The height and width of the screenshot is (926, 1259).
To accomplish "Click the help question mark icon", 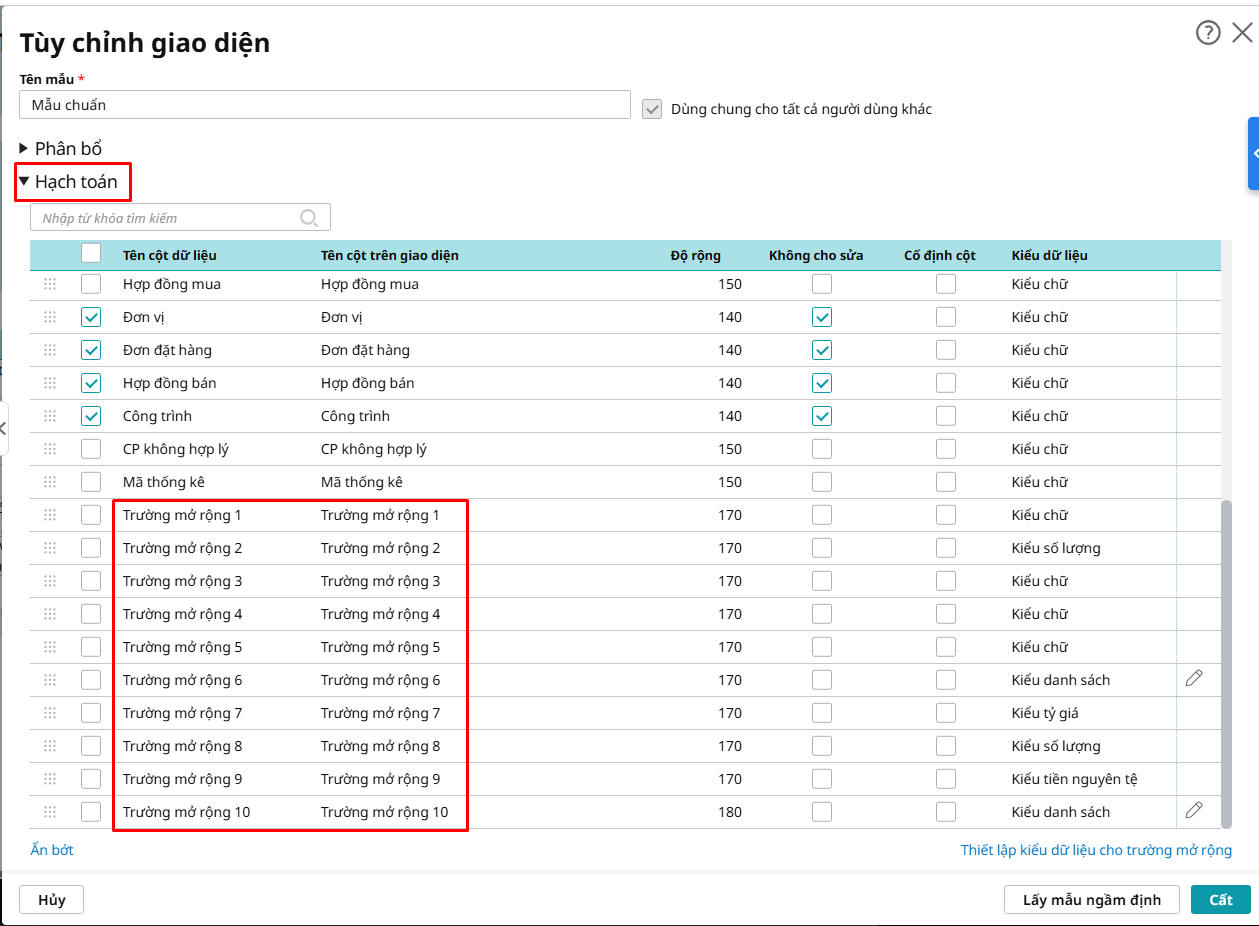I will point(1208,33).
